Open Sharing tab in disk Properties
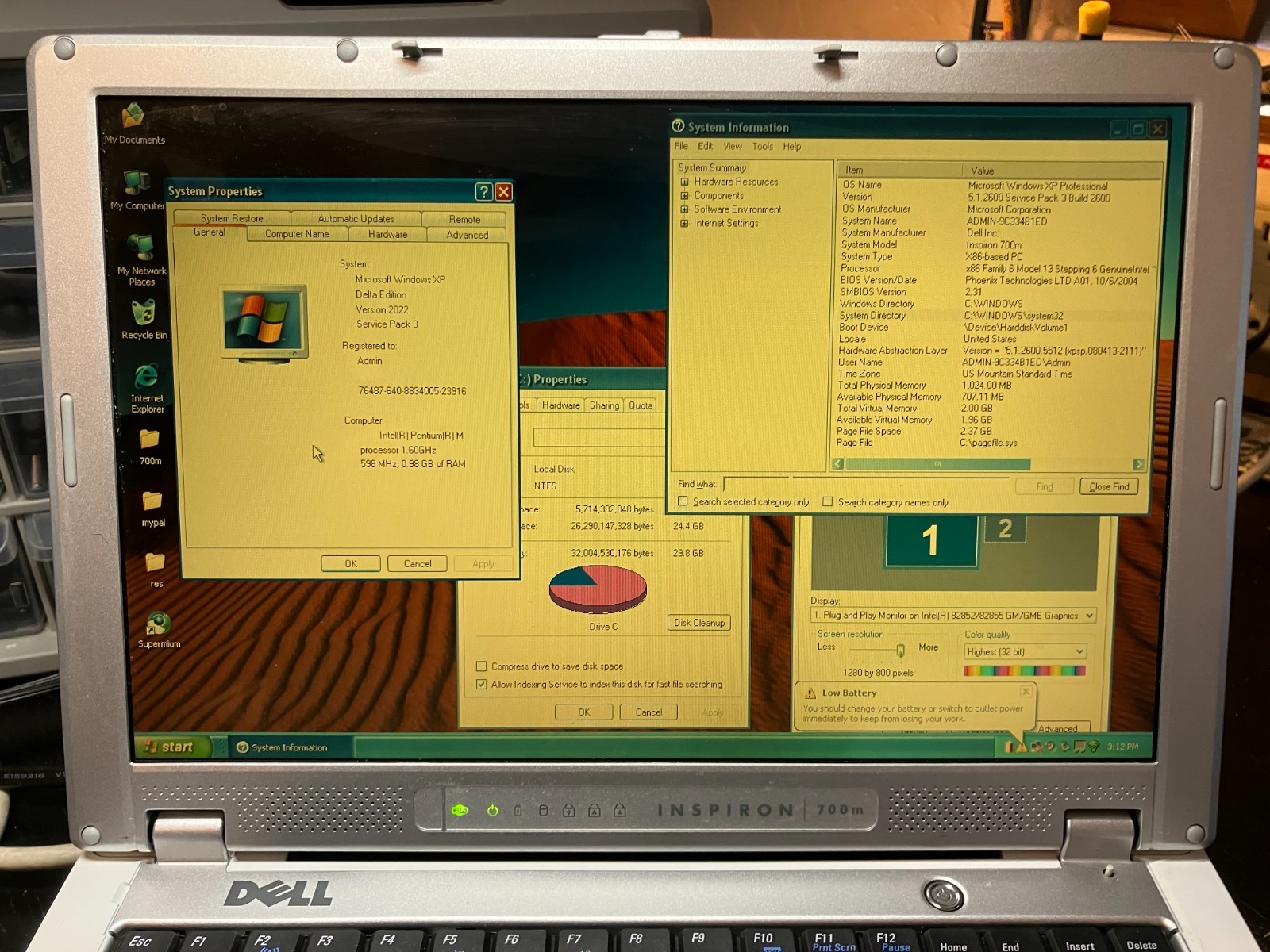 (x=604, y=405)
